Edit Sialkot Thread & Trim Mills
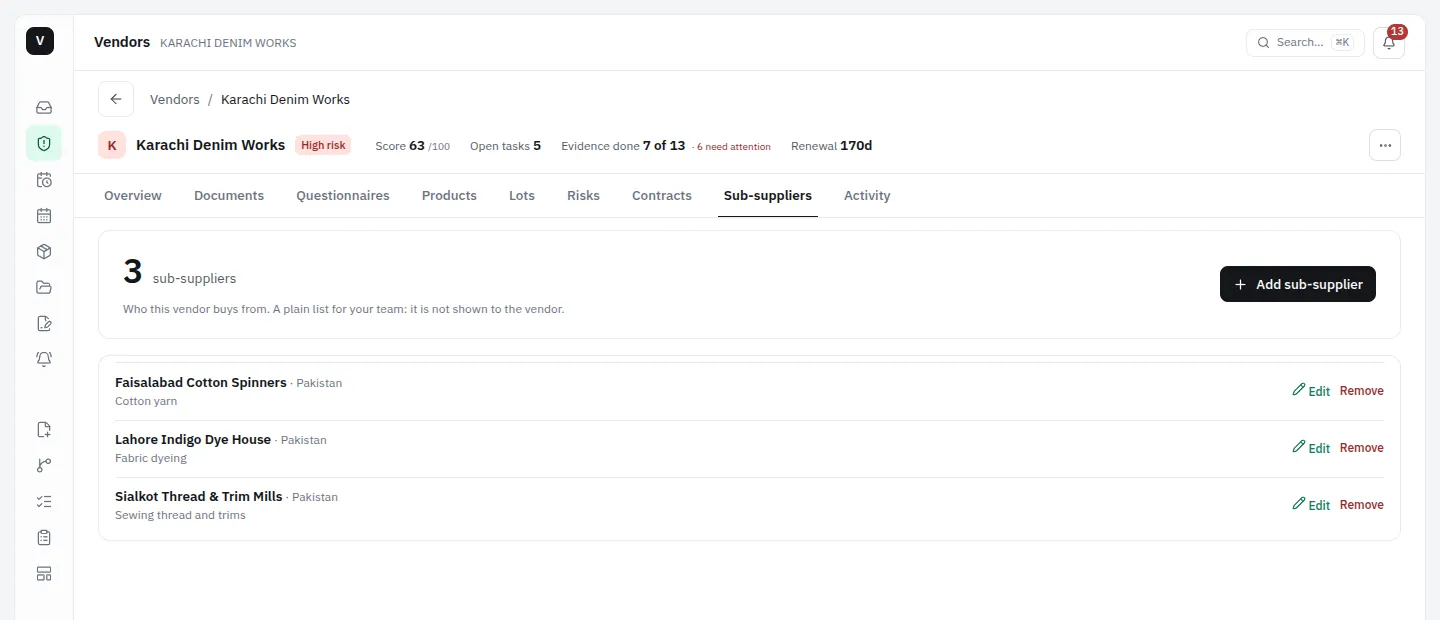1440x620 pixels. [1311, 505]
